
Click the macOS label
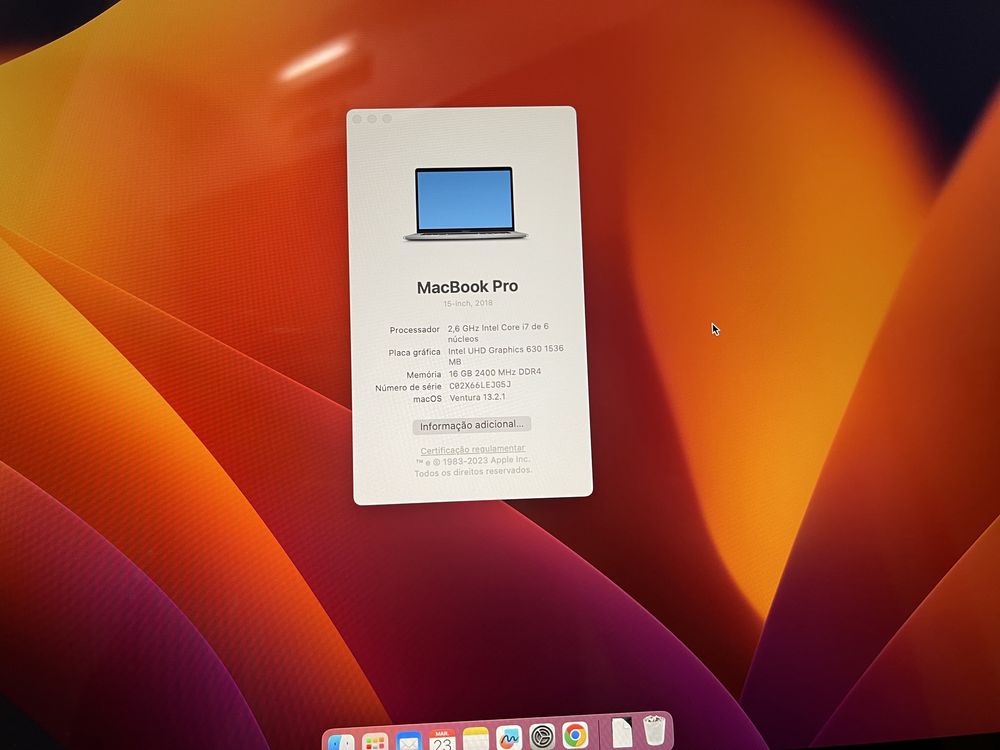pyautogui.click(x=427, y=399)
